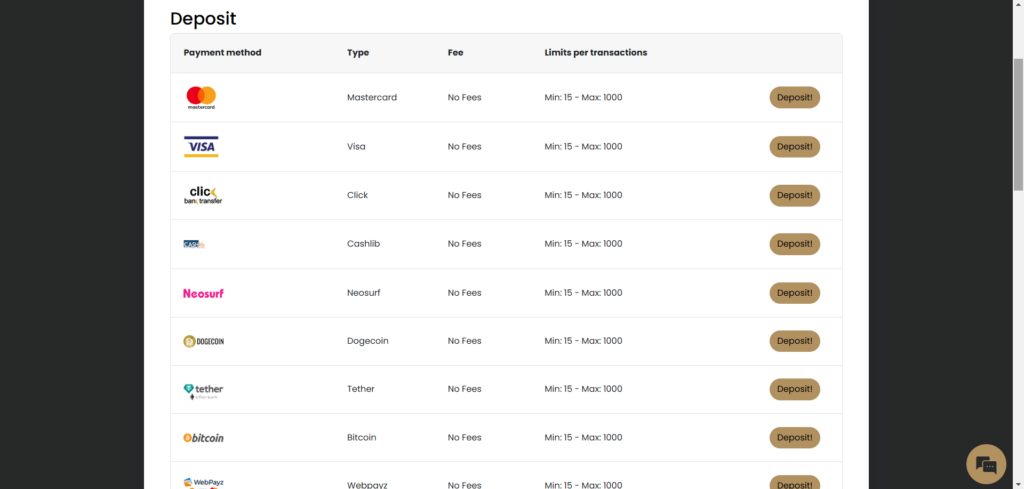Click the Tether logo icon

203,390
